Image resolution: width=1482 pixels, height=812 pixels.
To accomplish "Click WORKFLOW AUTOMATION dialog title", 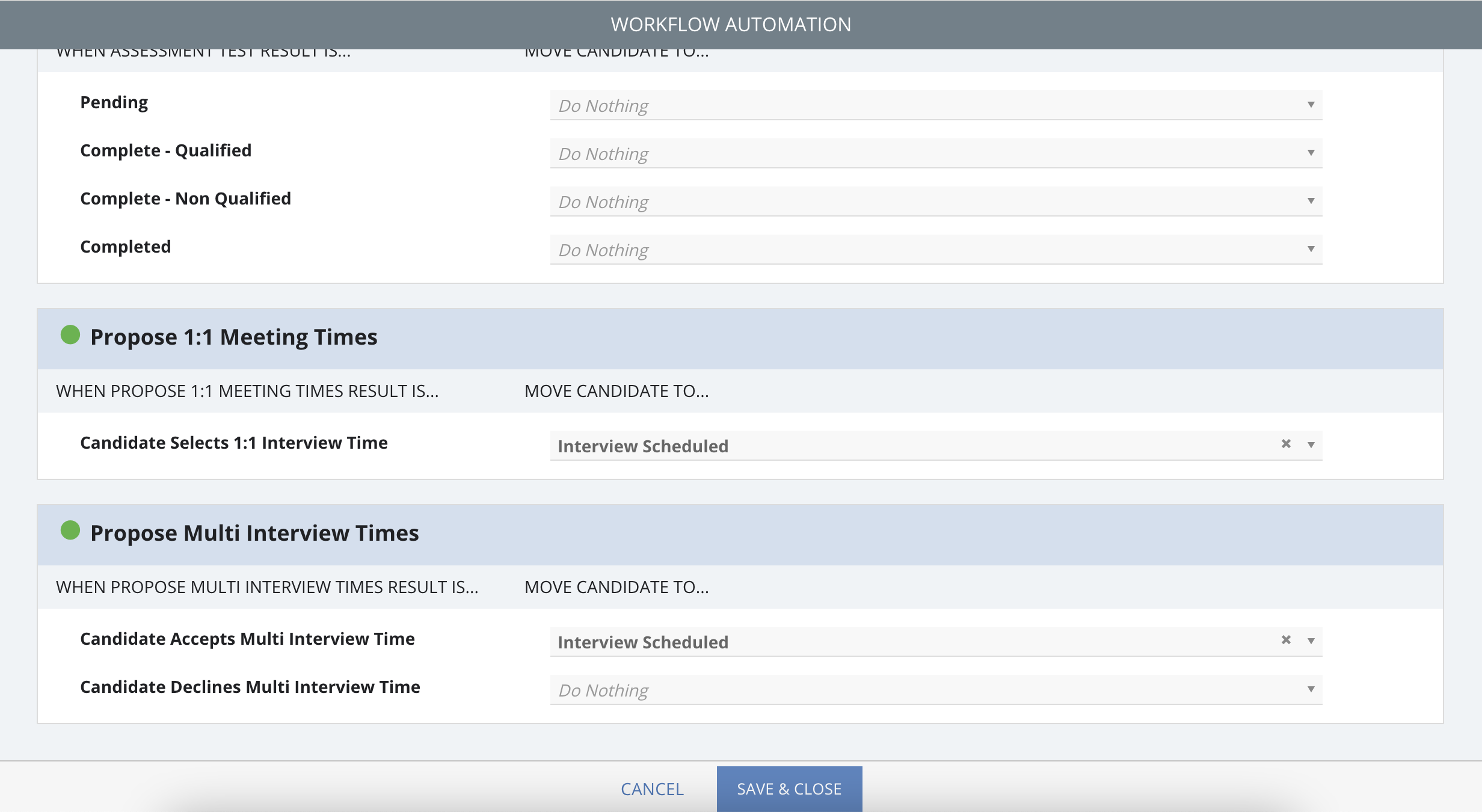I will [x=731, y=25].
